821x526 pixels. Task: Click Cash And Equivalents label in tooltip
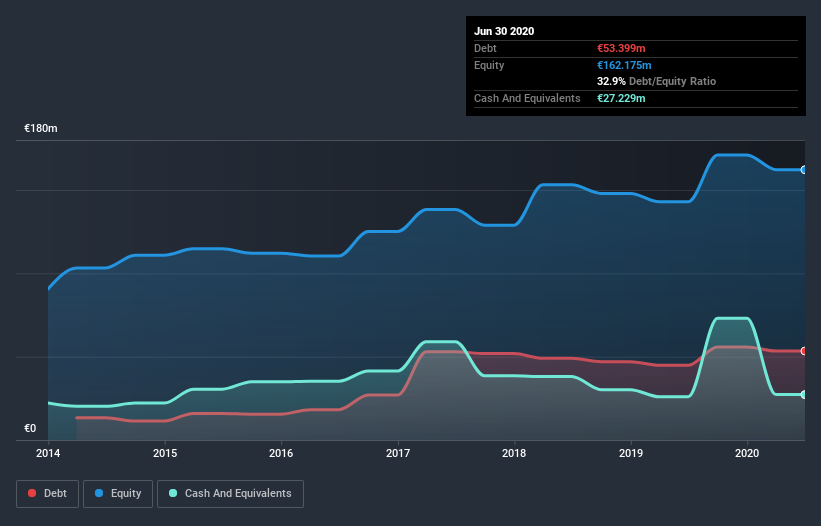point(527,98)
